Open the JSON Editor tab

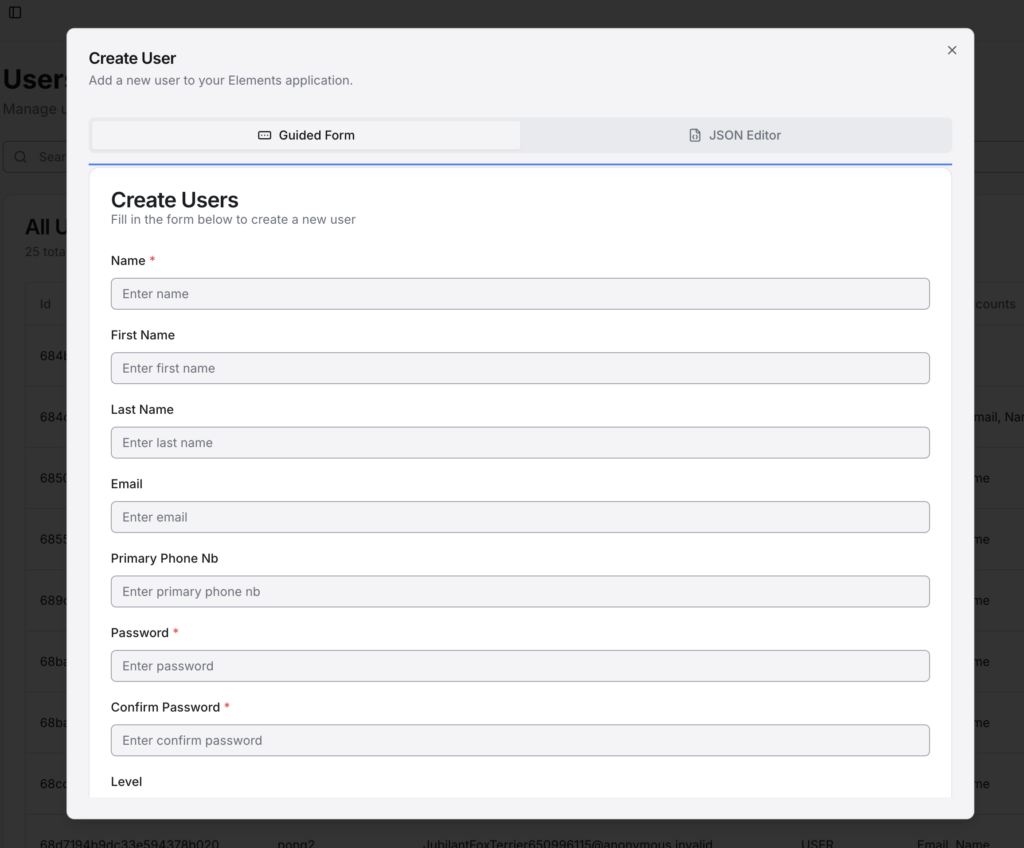coord(735,135)
